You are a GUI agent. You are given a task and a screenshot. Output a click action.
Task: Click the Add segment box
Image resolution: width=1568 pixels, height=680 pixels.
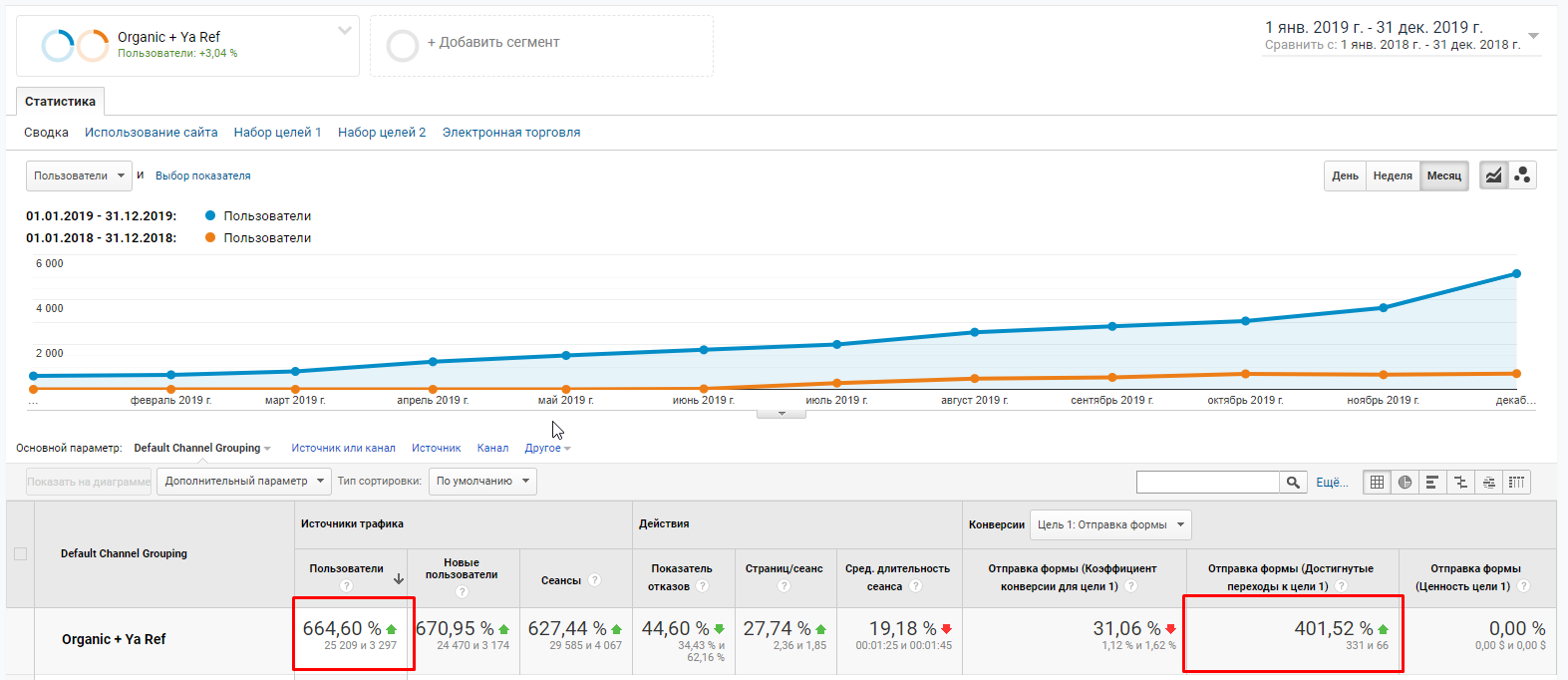coord(541,46)
